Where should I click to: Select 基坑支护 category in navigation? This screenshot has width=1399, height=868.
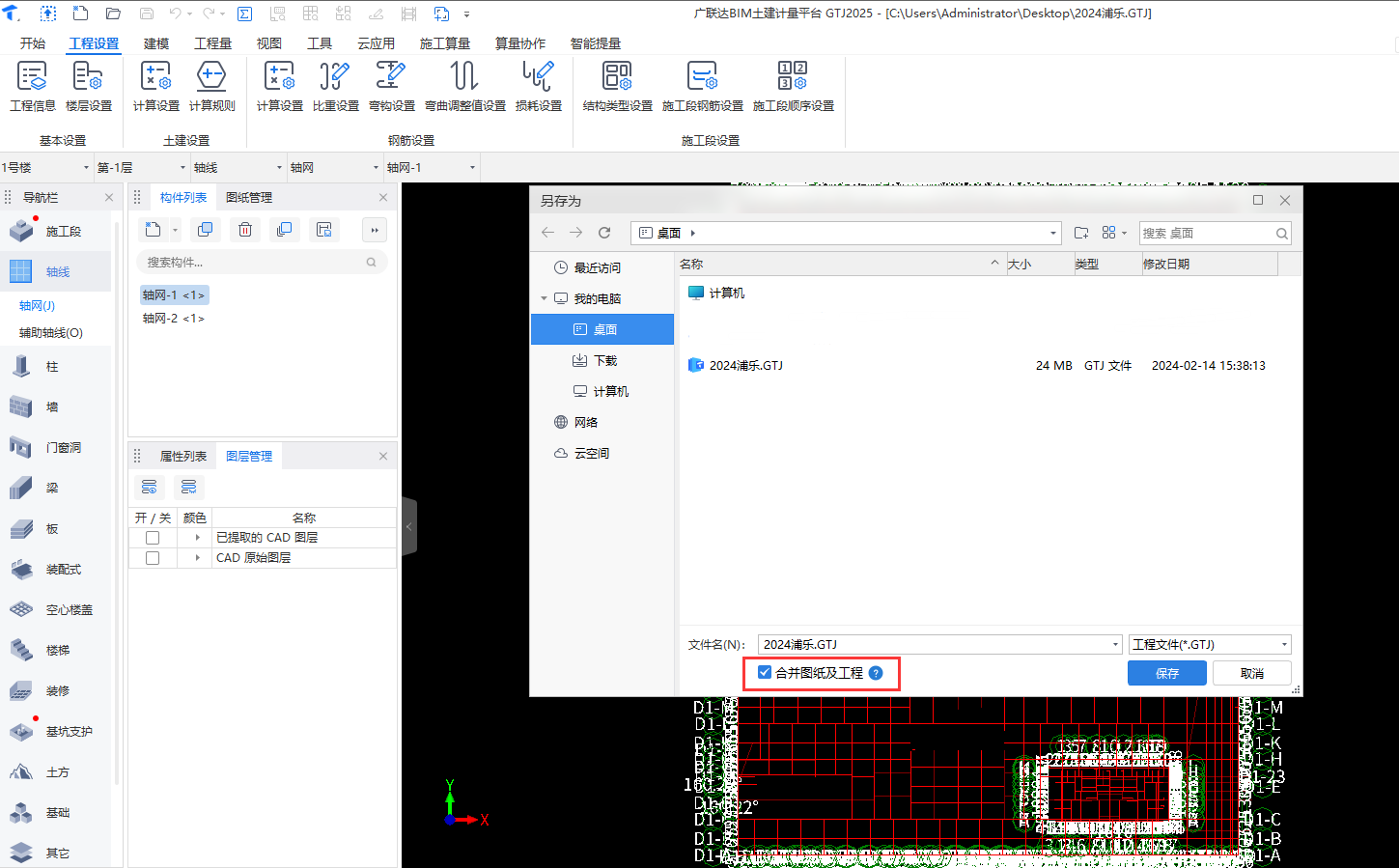(x=56, y=732)
